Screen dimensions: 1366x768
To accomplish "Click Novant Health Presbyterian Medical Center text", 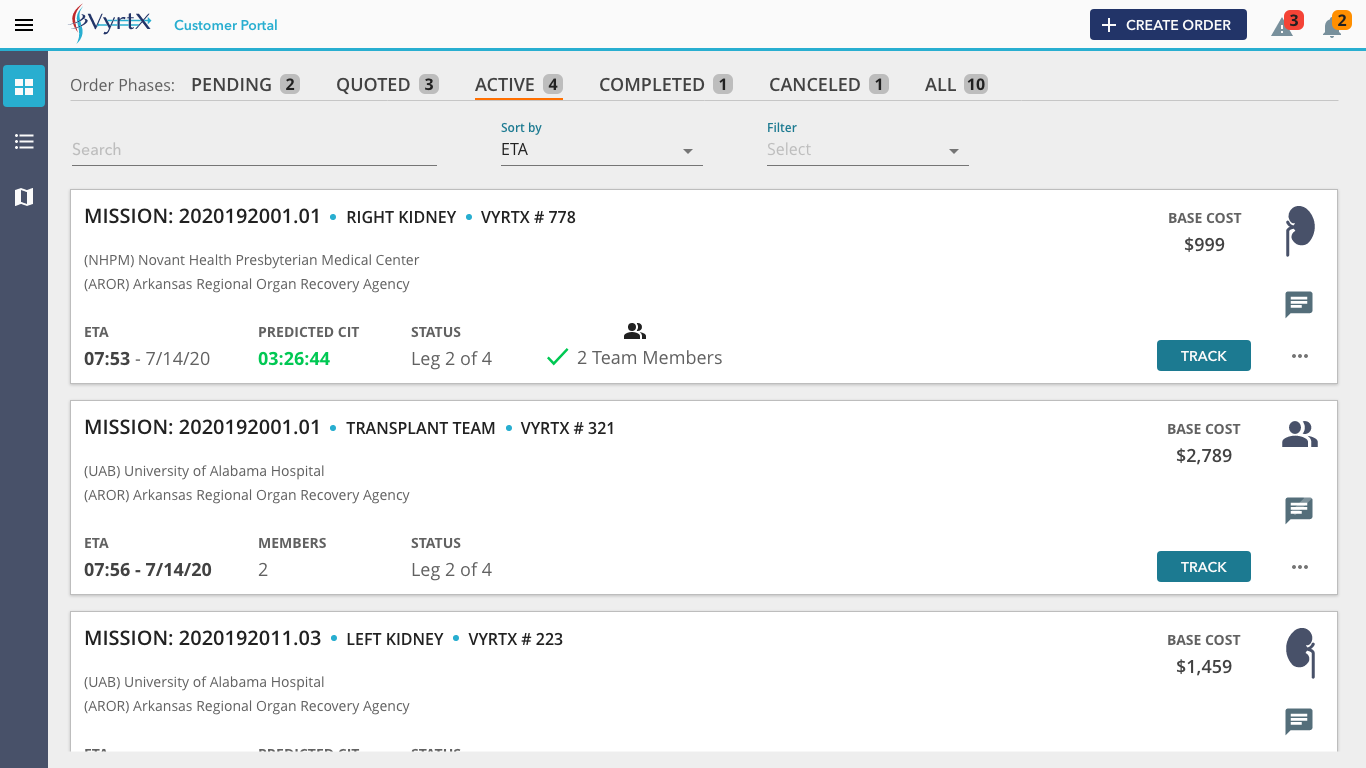I will point(252,260).
